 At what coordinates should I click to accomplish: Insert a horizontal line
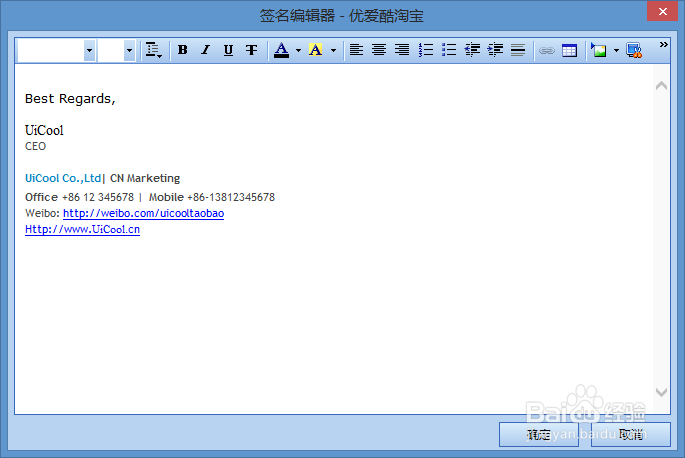pos(518,50)
